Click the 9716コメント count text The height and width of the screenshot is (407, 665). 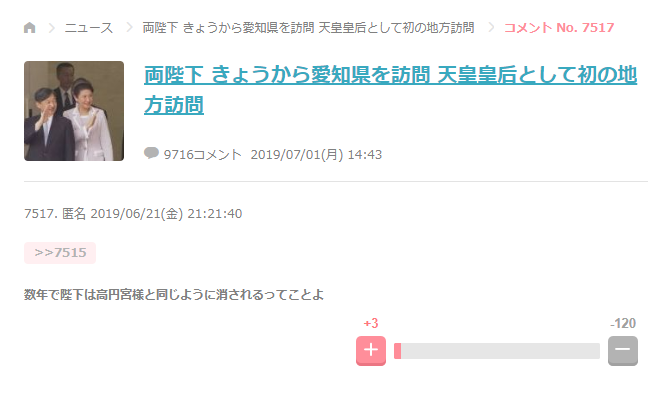(203, 155)
